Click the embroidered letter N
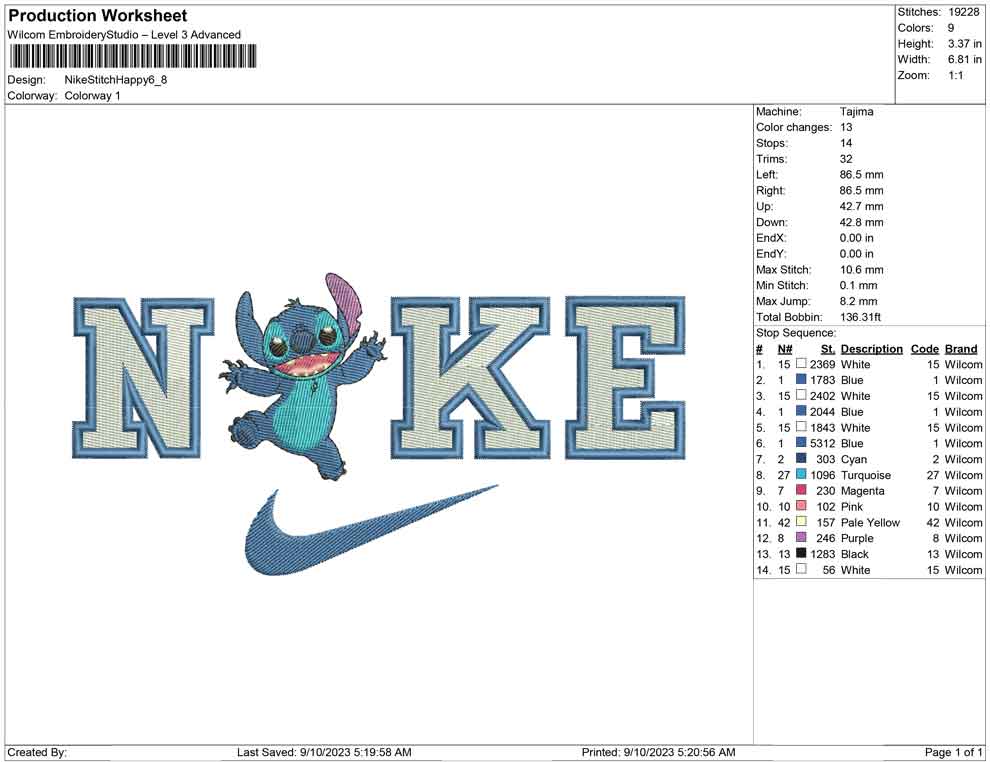Viewport: 990px width, 762px height. coord(143,377)
